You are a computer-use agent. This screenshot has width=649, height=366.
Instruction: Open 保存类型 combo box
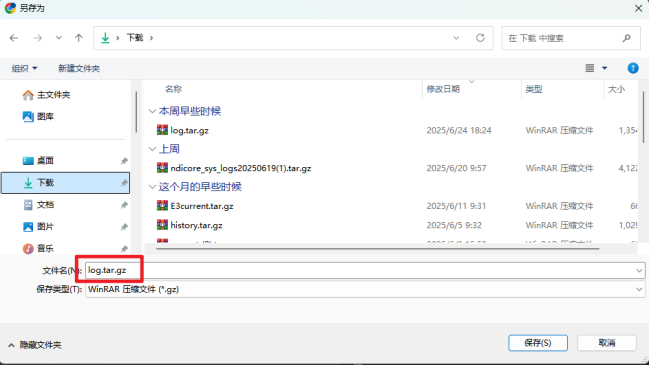tap(365, 289)
